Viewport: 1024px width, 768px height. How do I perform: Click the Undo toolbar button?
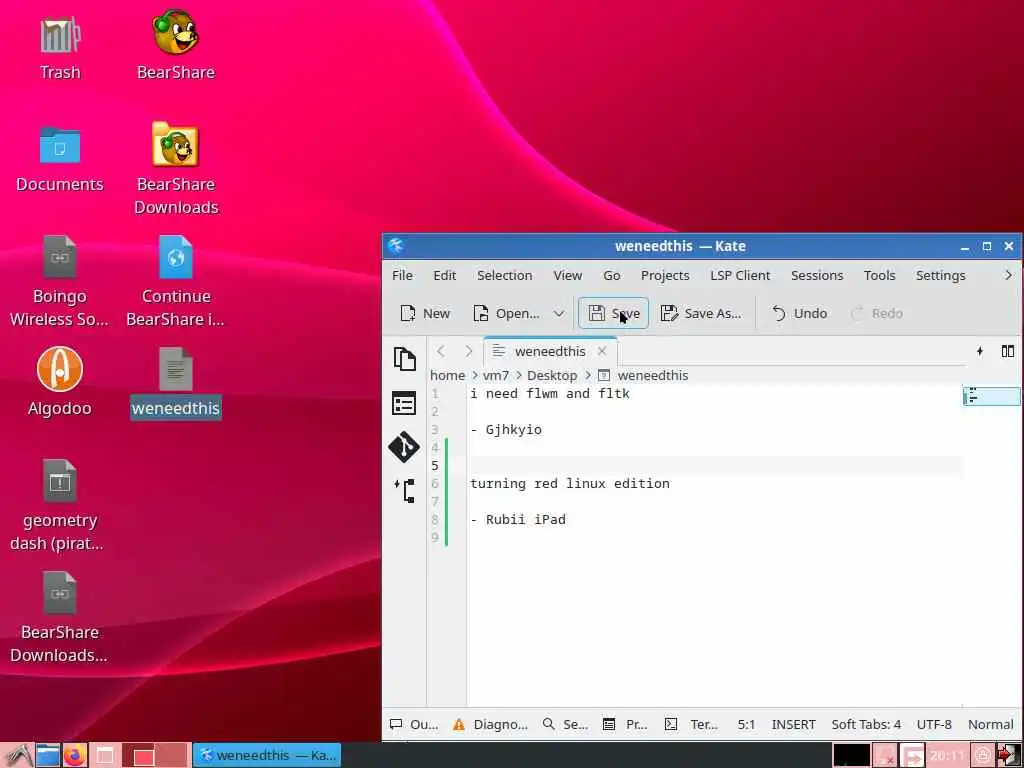click(800, 313)
